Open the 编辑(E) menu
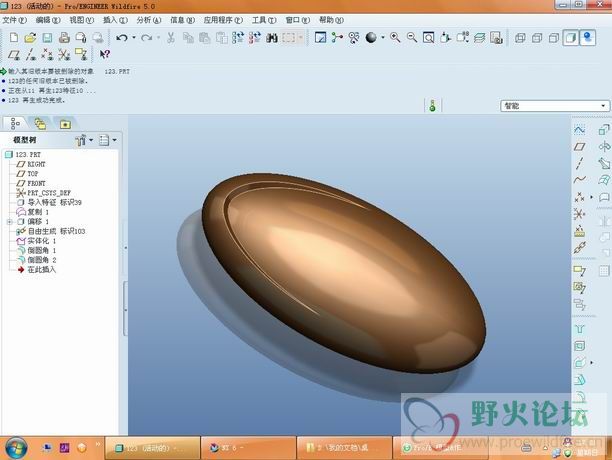The height and width of the screenshot is (460, 612). [48, 20]
